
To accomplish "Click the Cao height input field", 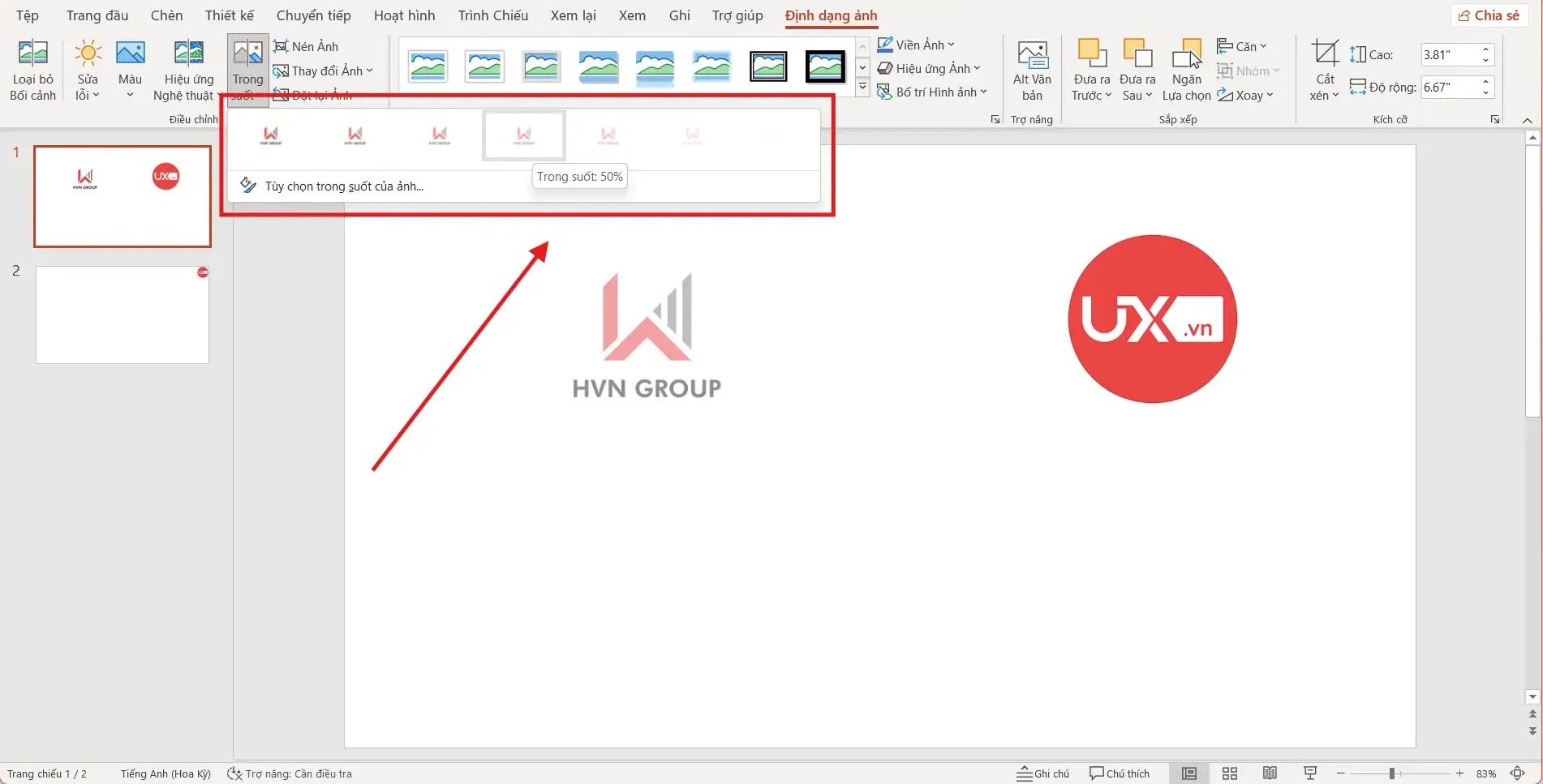I will coord(1450,54).
